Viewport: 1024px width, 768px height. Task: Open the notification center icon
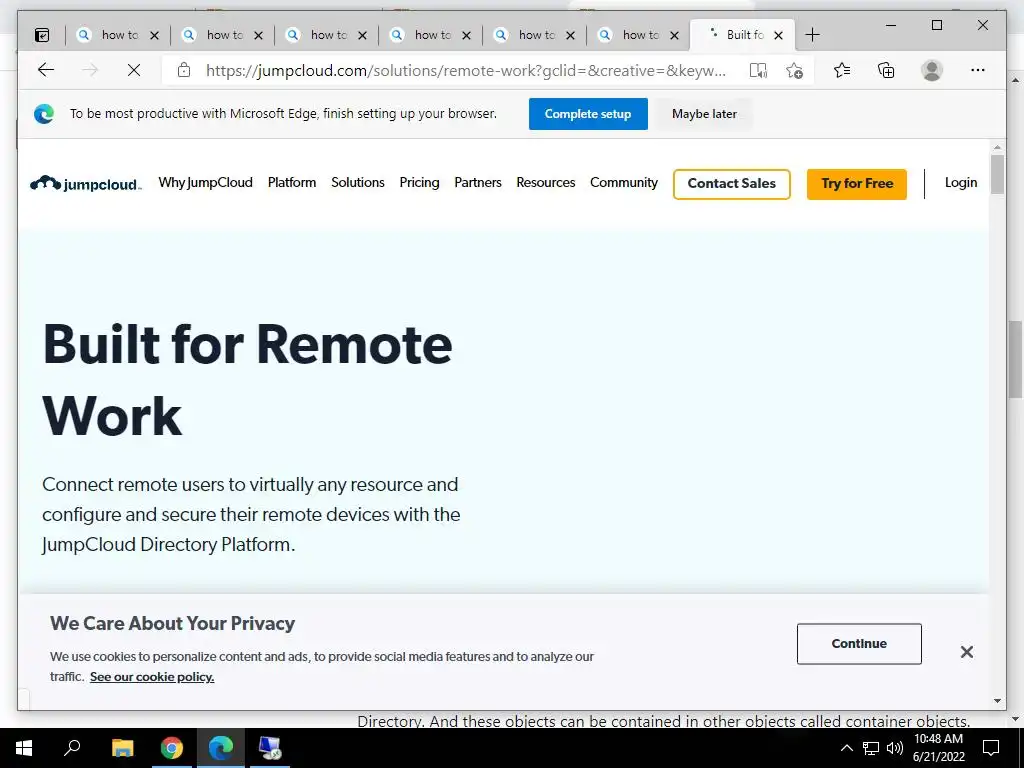point(991,748)
